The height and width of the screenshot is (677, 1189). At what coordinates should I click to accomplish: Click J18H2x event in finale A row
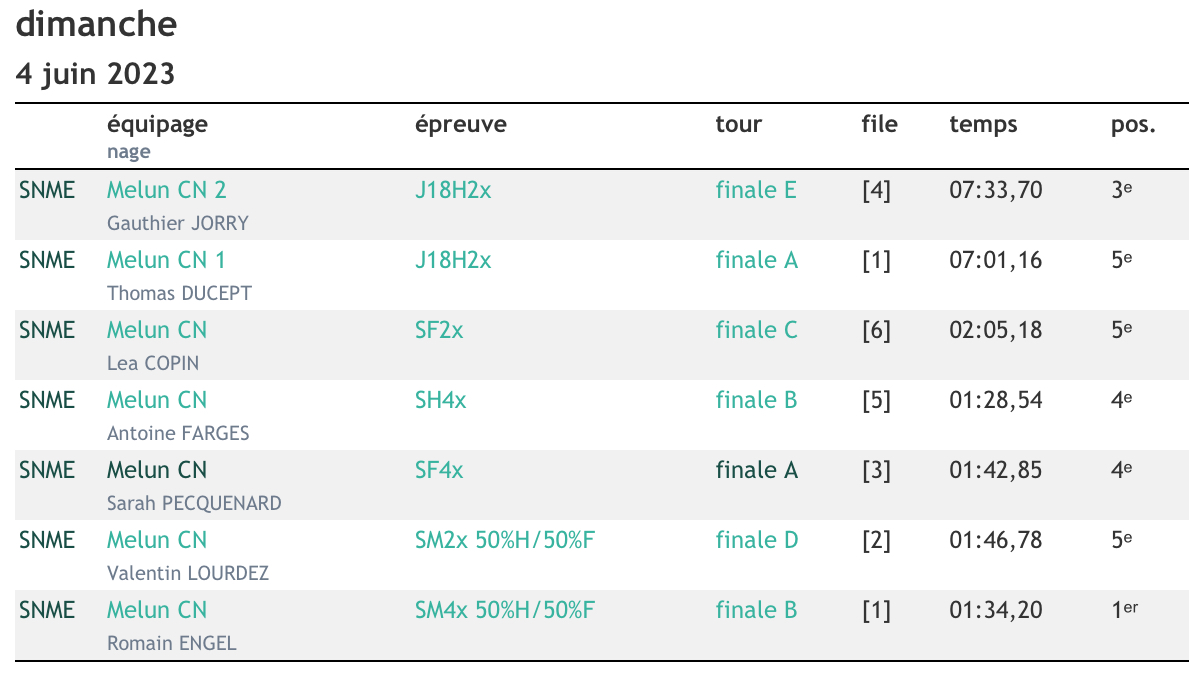453,260
